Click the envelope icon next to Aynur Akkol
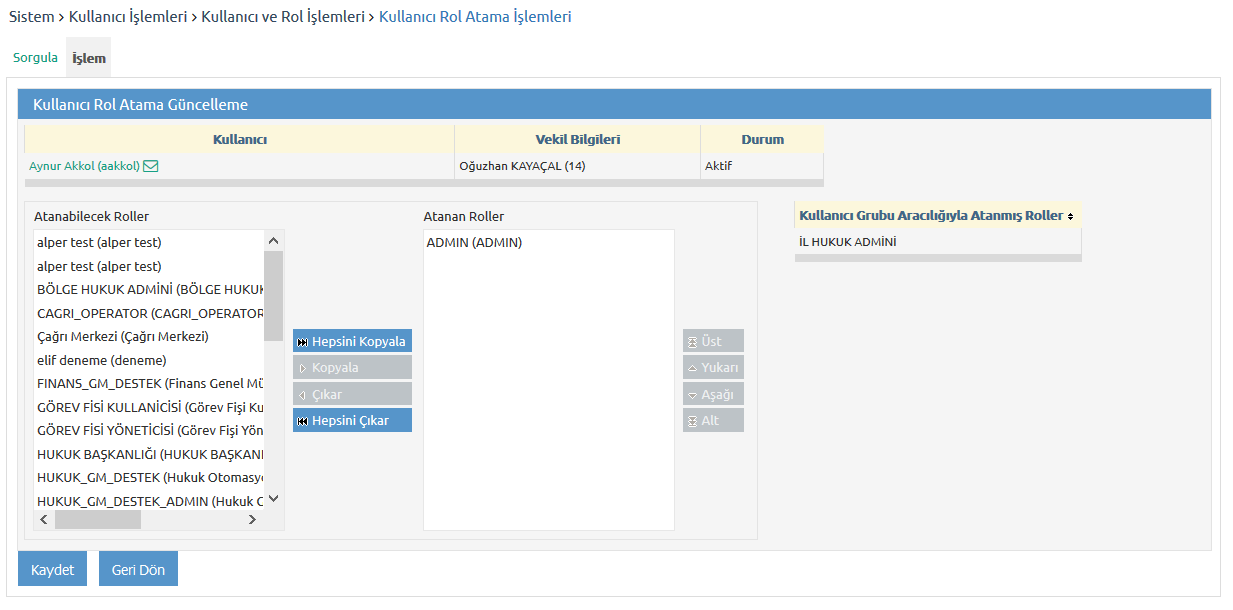 coord(151,166)
